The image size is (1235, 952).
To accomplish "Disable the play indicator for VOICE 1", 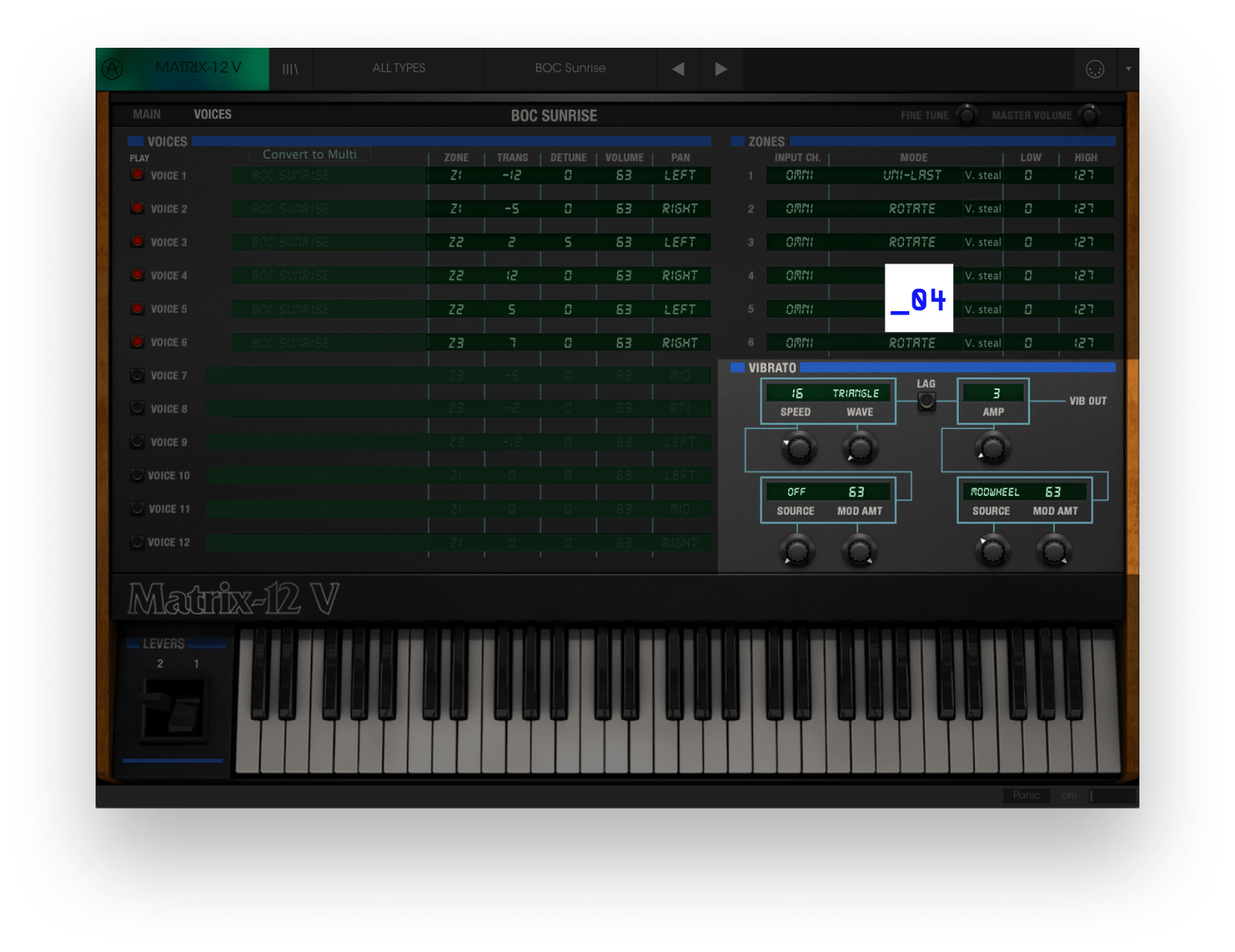I will (136, 175).
